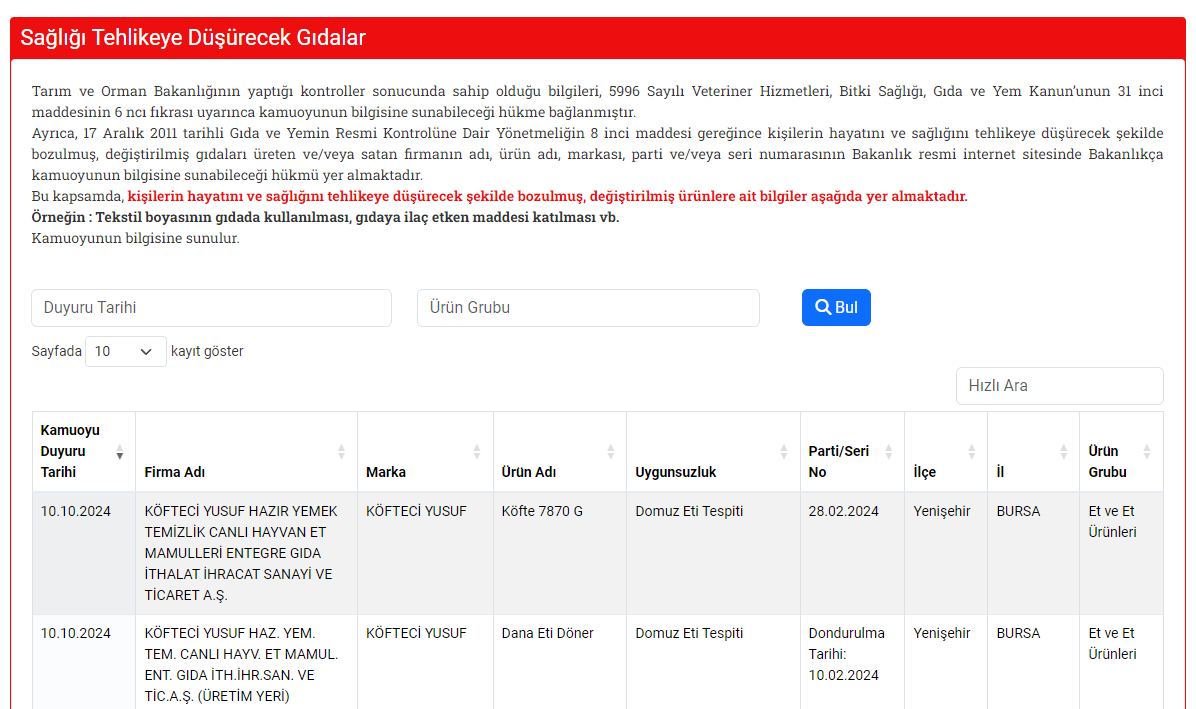Sort by Firma Adı column arrows
This screenshot has height=709, width=1196.
341,452
